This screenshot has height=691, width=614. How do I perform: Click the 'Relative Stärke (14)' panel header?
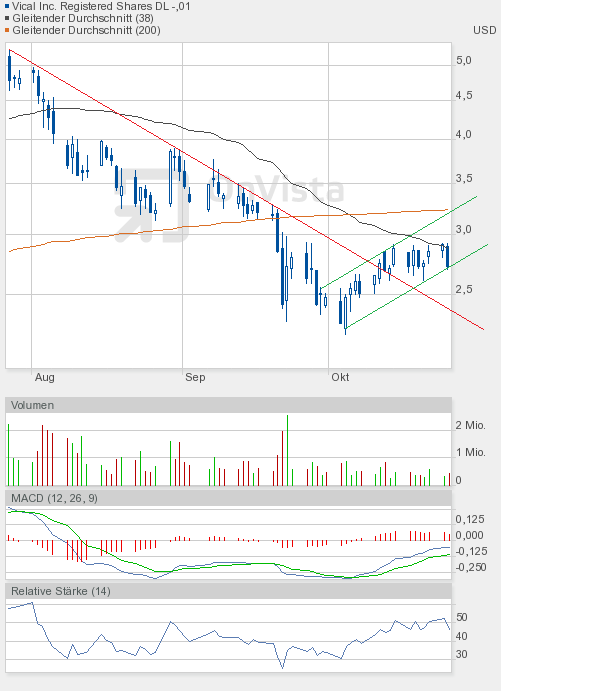tap(228, 591)
